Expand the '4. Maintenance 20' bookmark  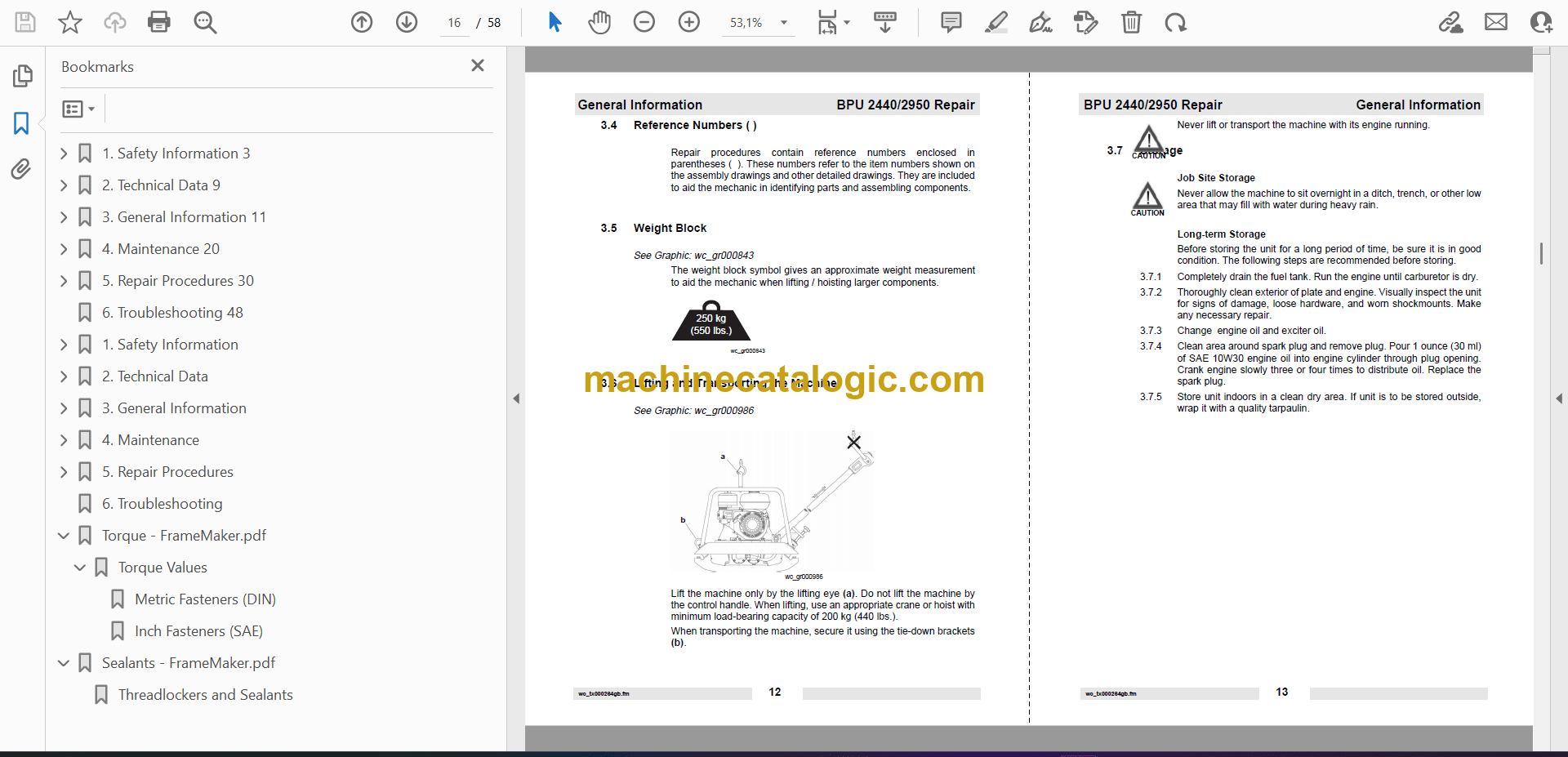point(64,249)
